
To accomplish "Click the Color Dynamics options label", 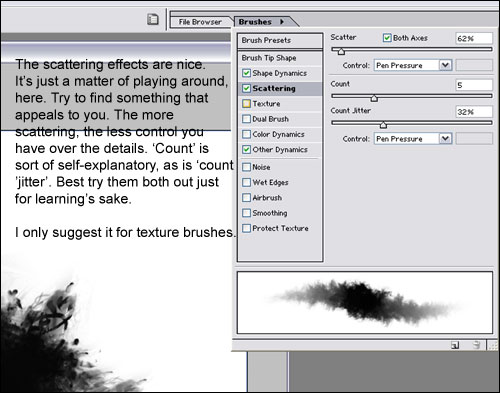I will tap(278, 134).
